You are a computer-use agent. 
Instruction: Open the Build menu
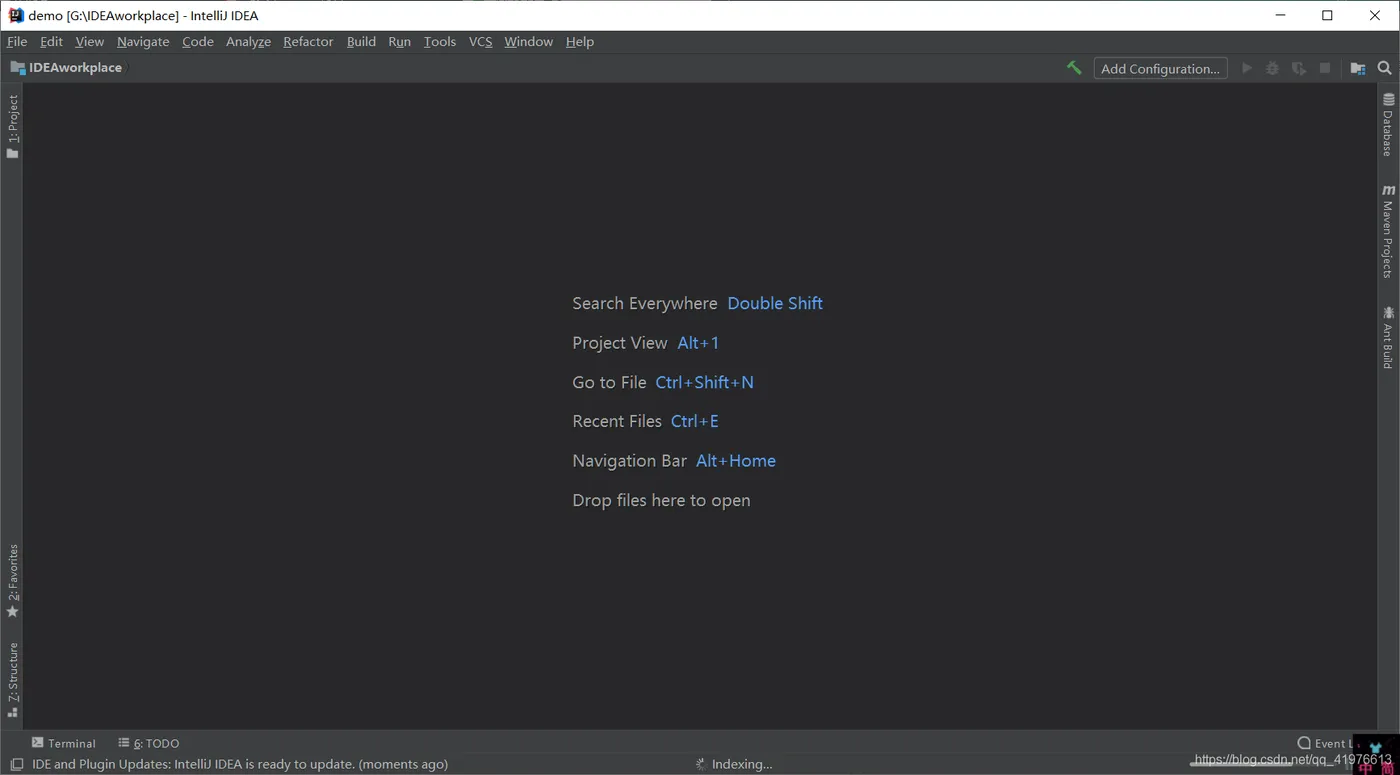(361, 41)
